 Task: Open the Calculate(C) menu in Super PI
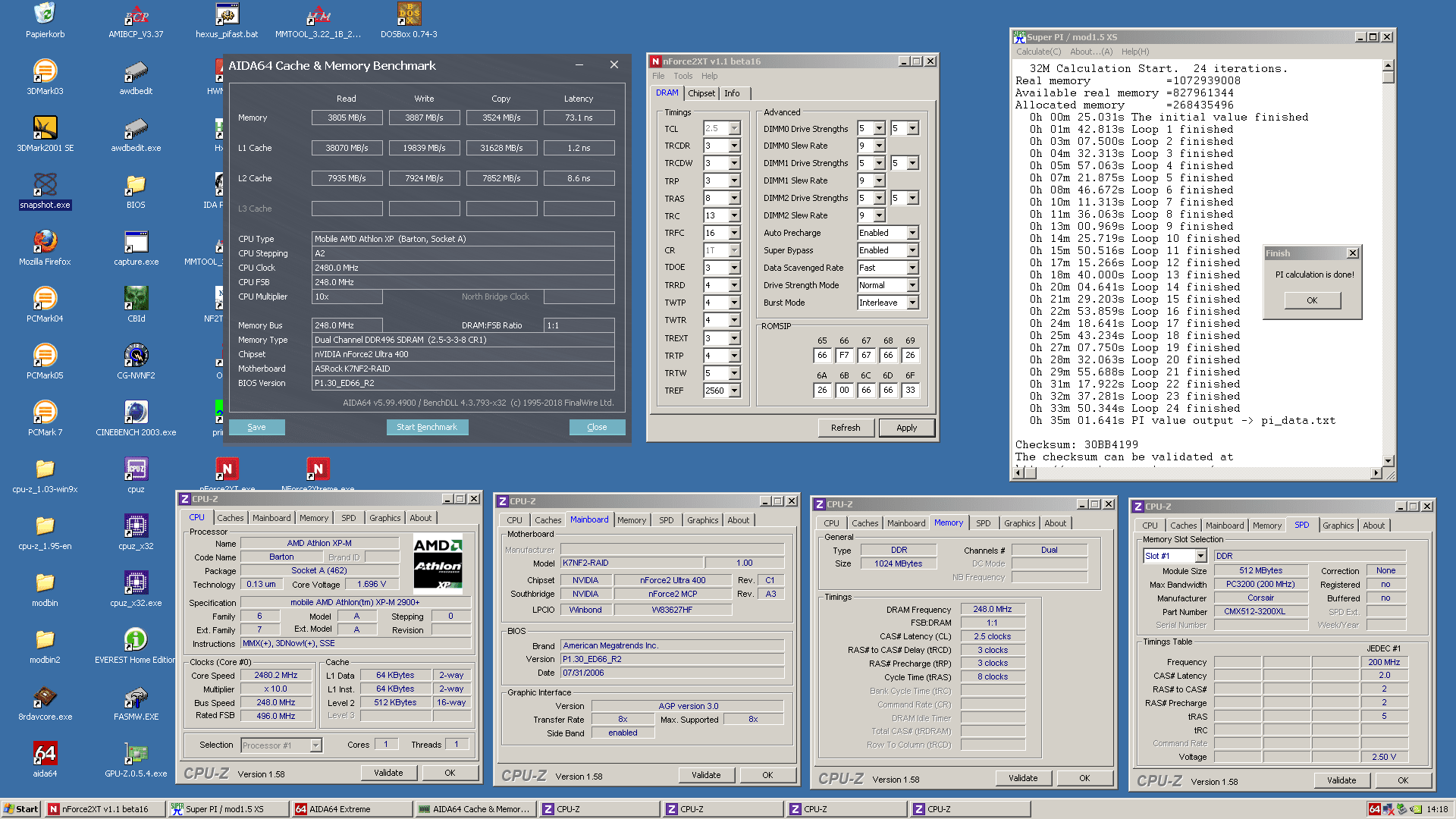pyautogui.click(x=1038, y=52)
